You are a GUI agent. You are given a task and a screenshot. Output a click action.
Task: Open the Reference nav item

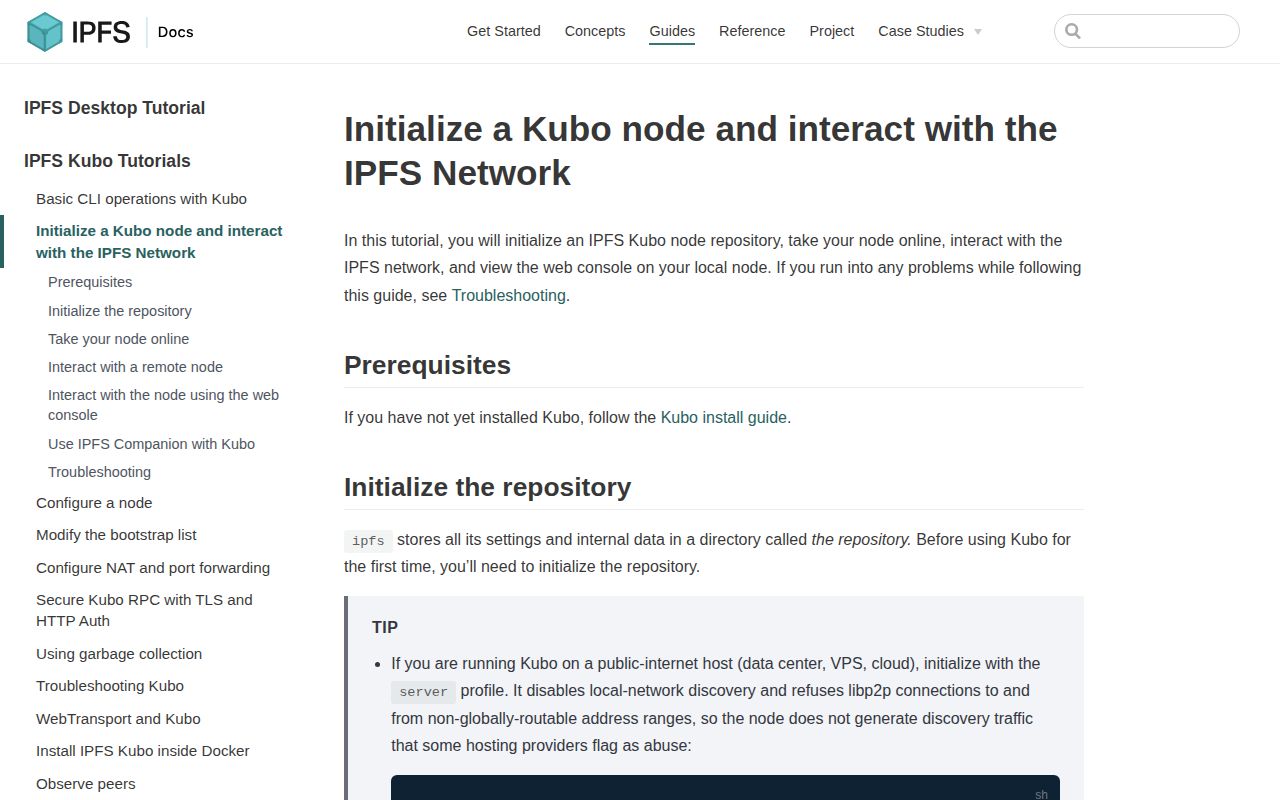click(752, 31)
